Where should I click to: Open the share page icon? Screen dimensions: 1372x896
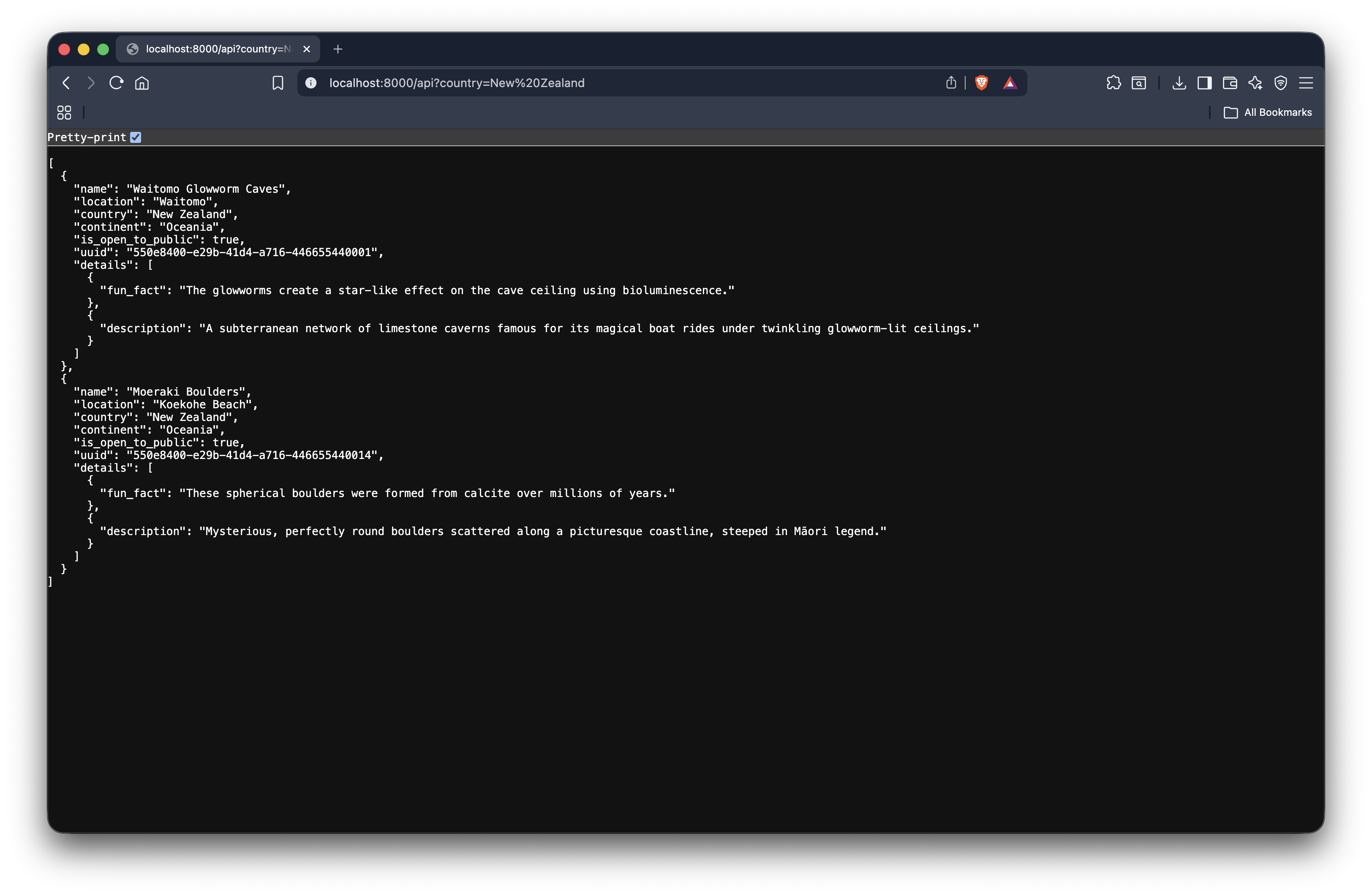(x=951, y=83)
